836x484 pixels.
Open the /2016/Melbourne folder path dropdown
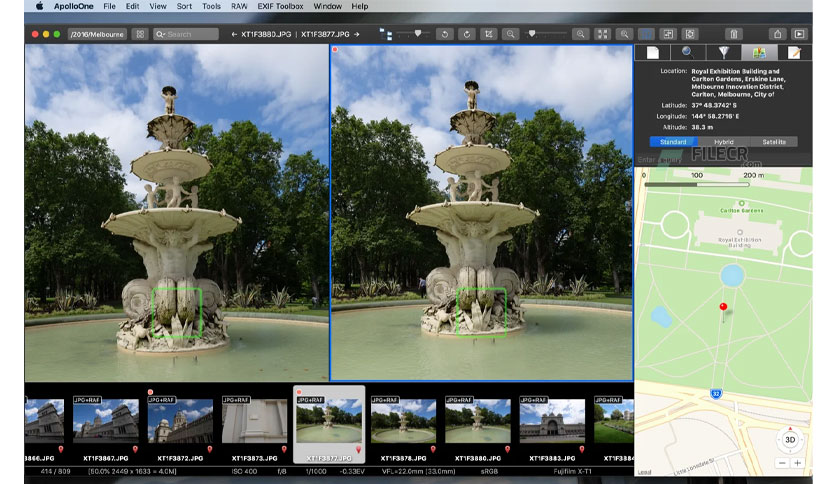click(x=97, y=34)
